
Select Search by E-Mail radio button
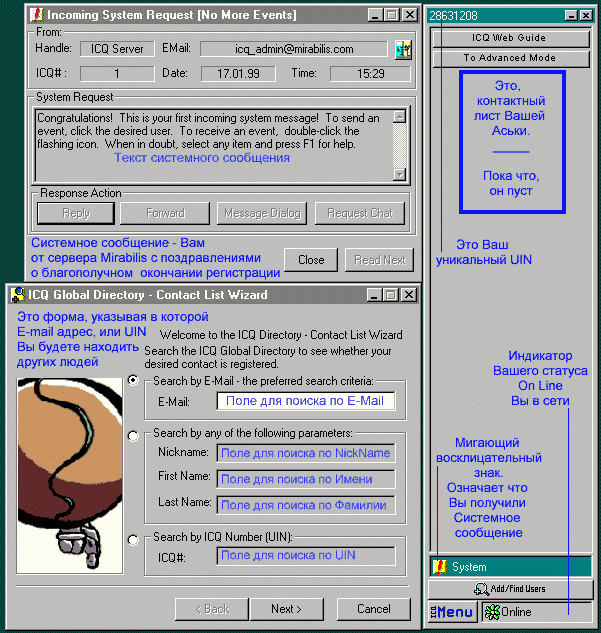click(133, 380)
